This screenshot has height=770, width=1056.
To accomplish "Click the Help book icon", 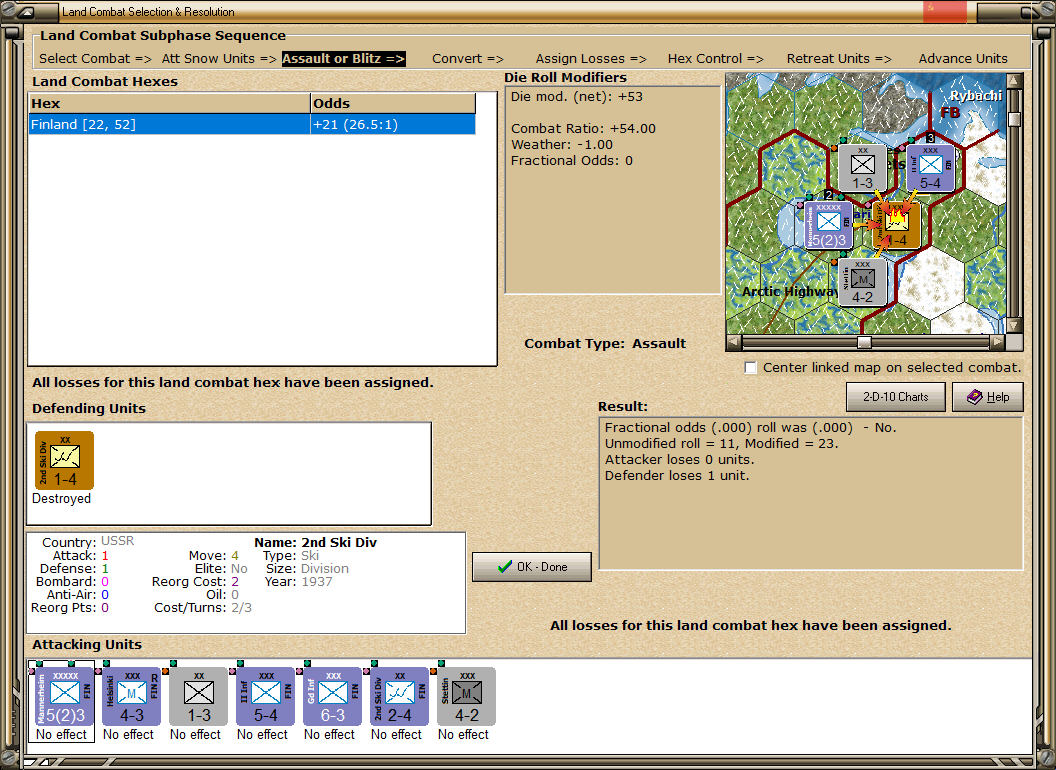I will (975, 397).
